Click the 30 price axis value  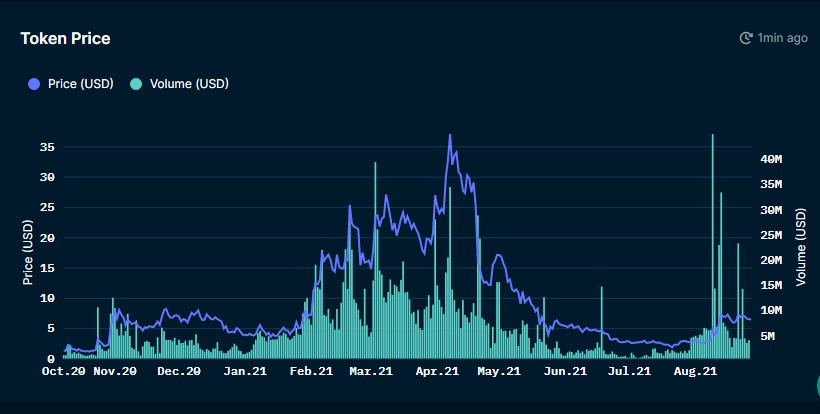pos(47,177)
